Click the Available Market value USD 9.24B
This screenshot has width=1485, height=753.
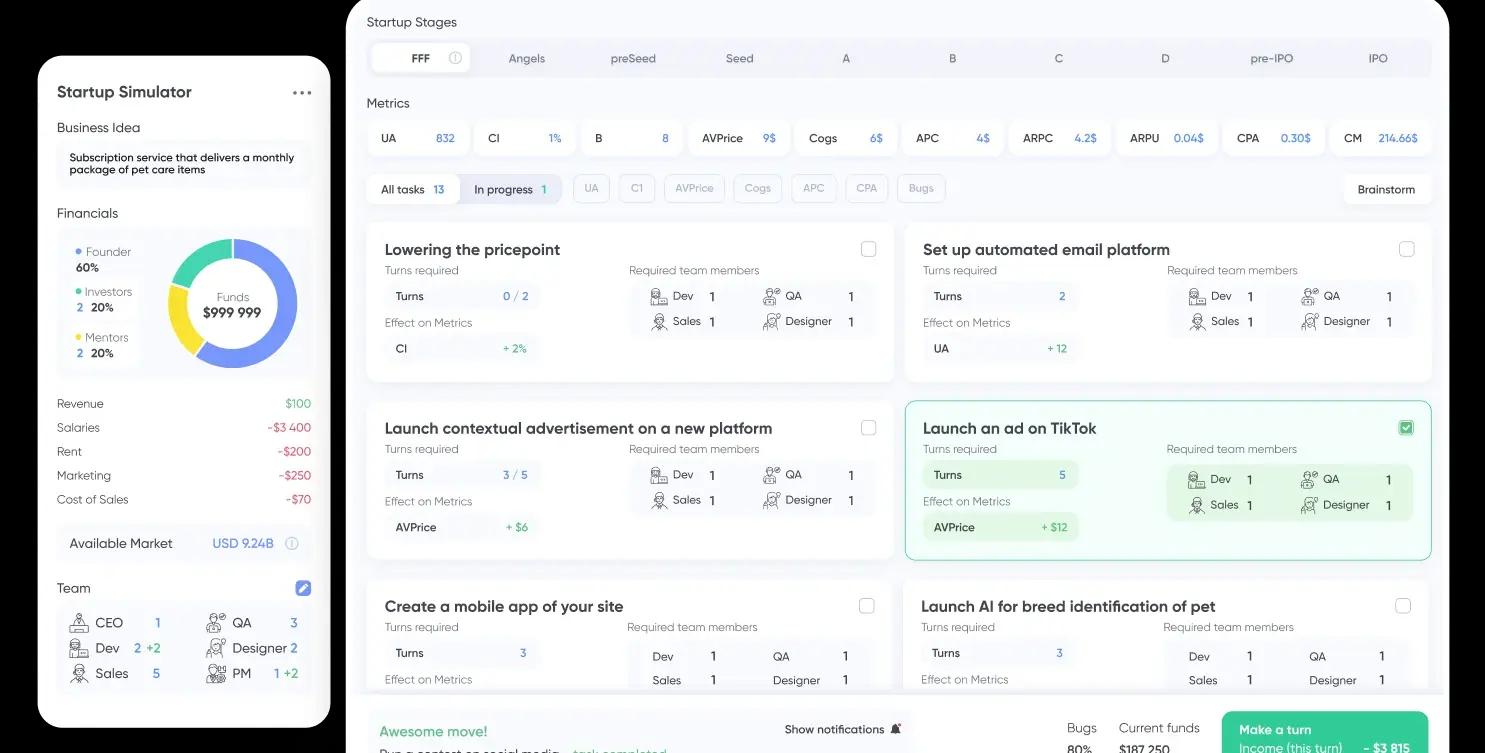point(243,544)
